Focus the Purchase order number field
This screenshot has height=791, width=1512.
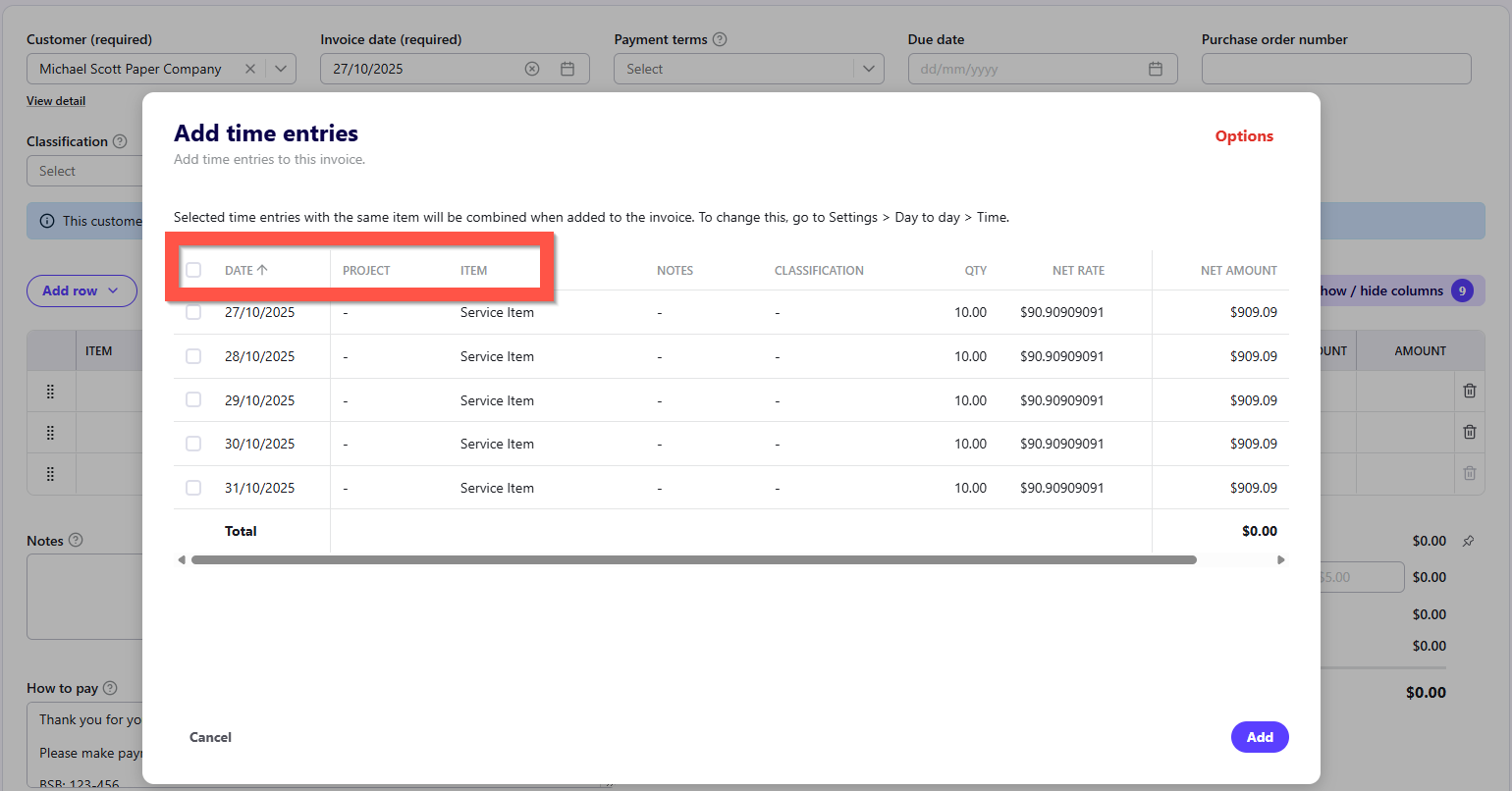(x=1336, y=69)
